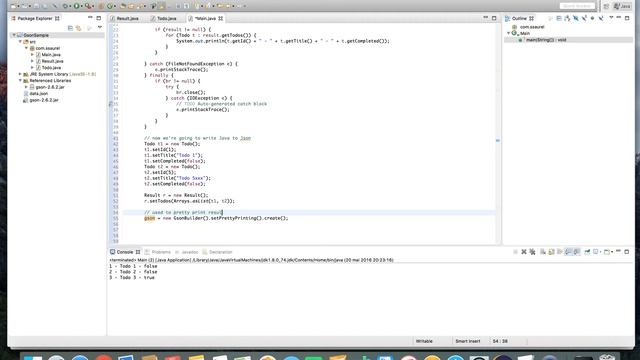Expand Result.java in Package Explorer

[x=33, y=61]
